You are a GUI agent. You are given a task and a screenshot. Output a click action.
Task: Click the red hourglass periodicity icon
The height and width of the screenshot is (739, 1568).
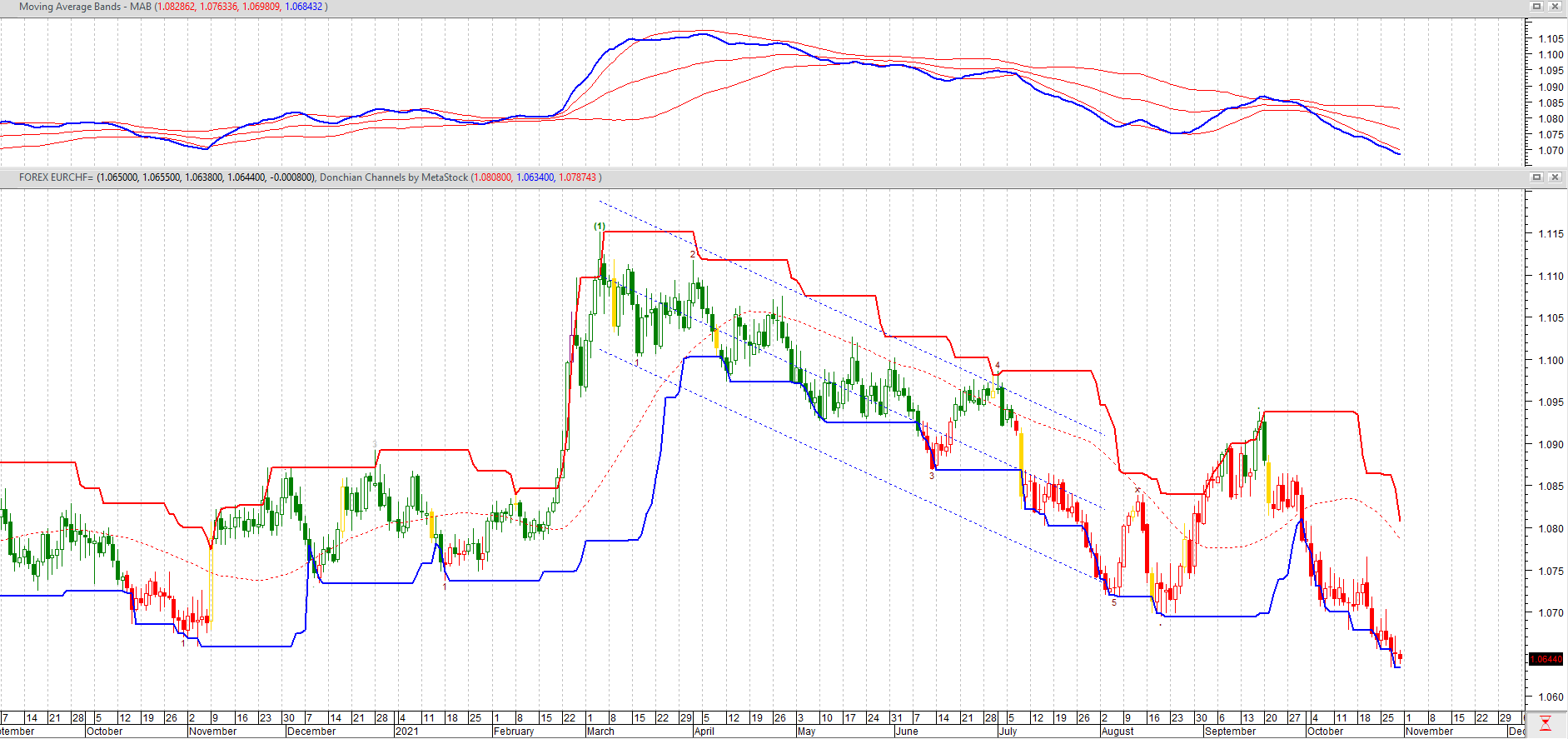(x=1546, y=724)
